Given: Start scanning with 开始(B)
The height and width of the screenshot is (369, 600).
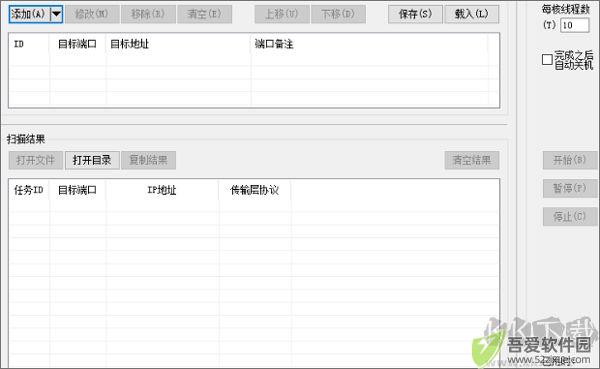Looking at the screenshot, I should [570, 160].
